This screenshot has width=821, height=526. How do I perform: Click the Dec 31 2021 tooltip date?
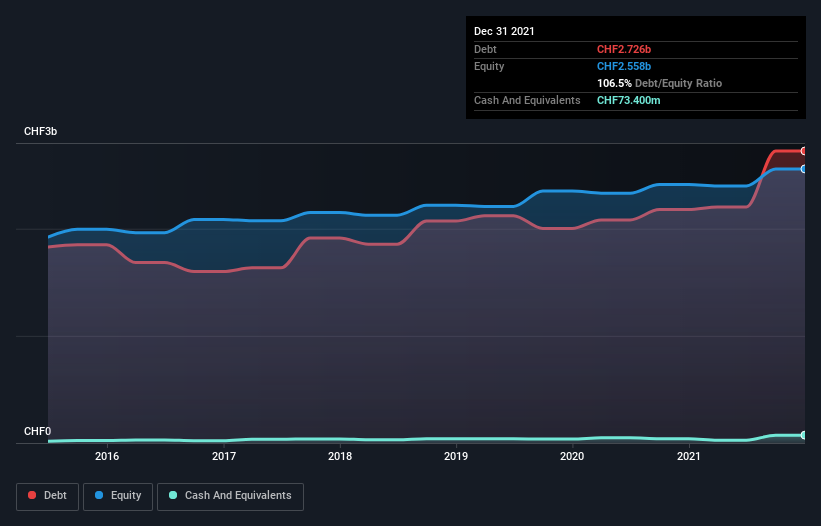click(x=504, y=31)
